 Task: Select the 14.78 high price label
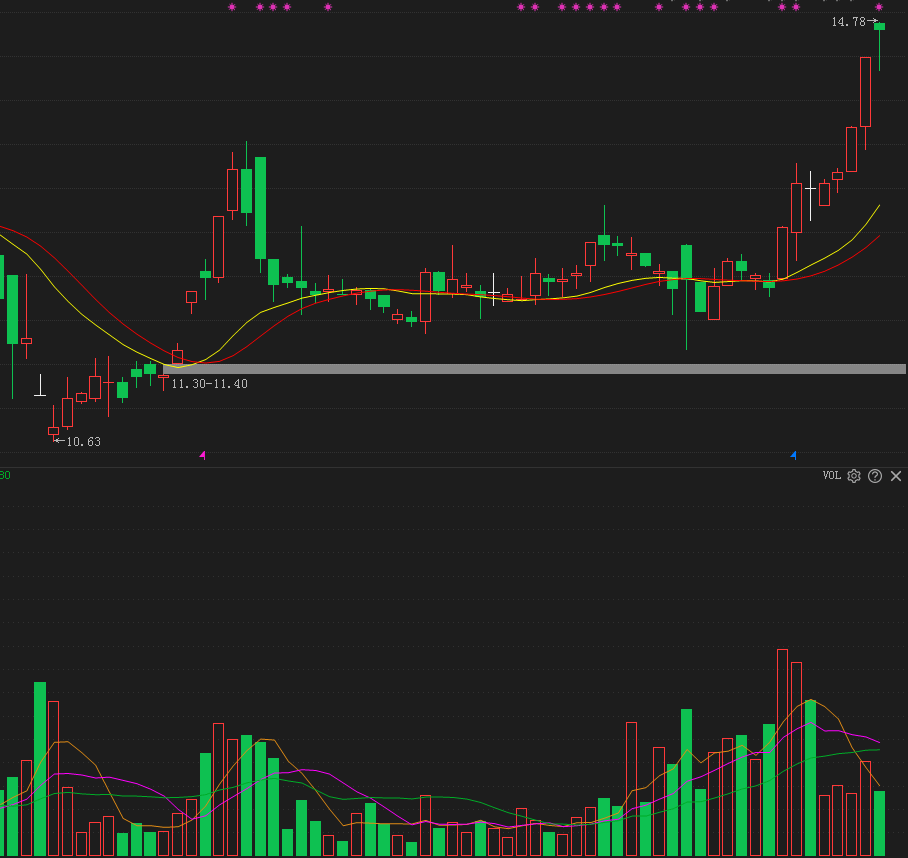pos(848,22)
